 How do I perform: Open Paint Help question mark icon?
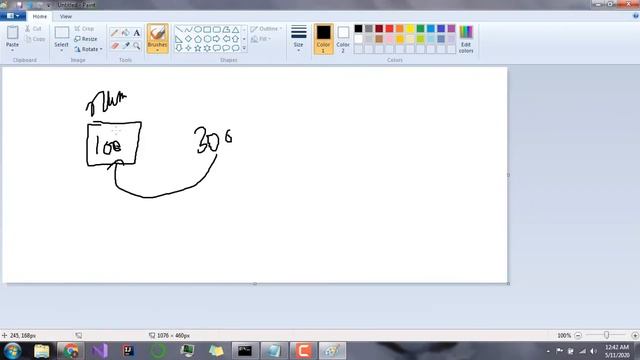pos(636,16)
